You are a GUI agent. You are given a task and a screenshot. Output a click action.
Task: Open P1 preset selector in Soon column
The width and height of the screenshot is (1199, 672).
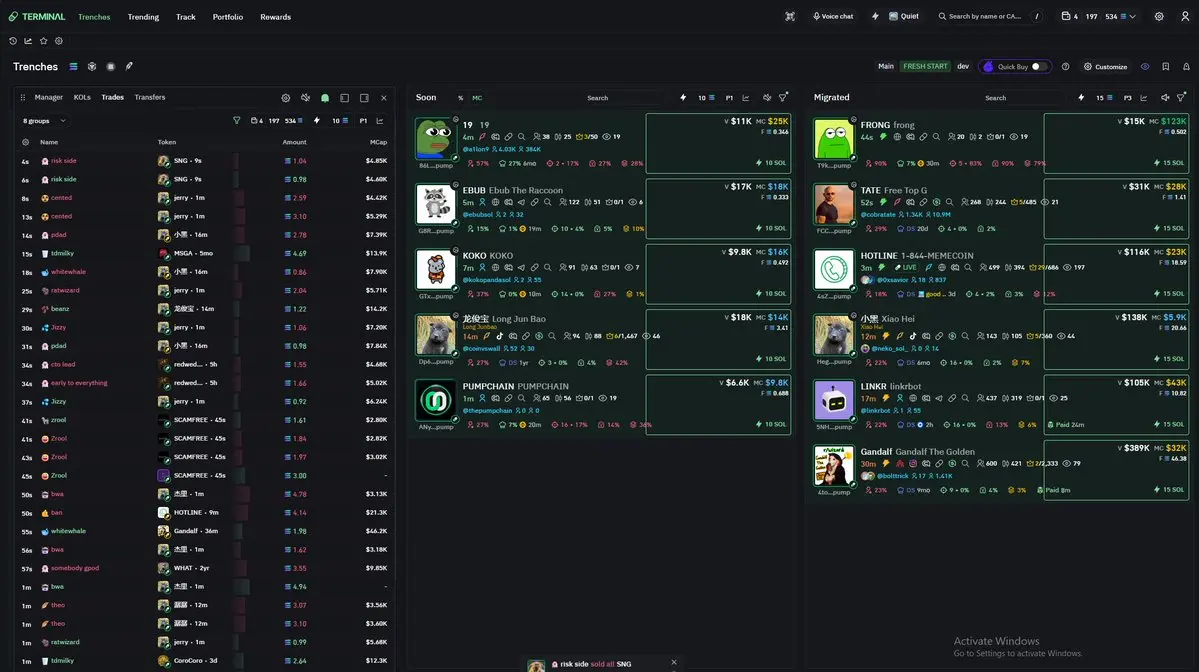tap(729, 98)
